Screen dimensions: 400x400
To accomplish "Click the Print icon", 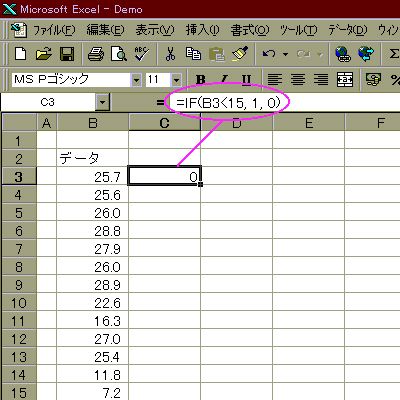I will click(x=96, y=54).
